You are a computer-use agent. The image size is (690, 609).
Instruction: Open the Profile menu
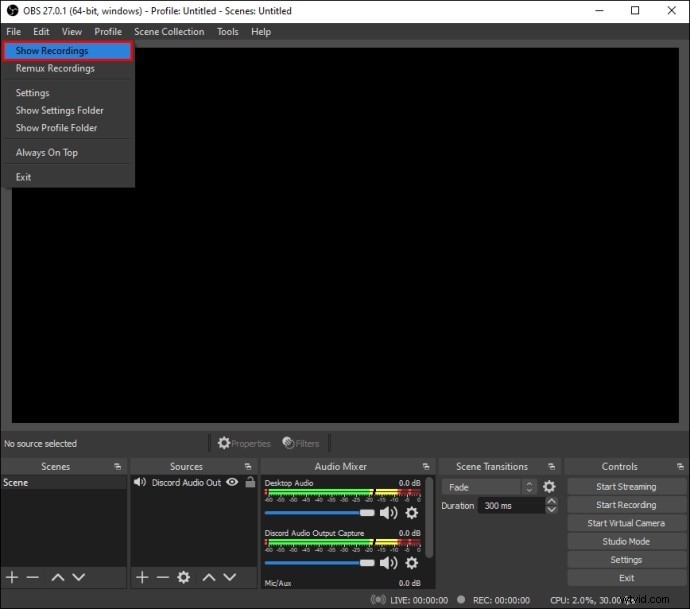tap(108, 32)
